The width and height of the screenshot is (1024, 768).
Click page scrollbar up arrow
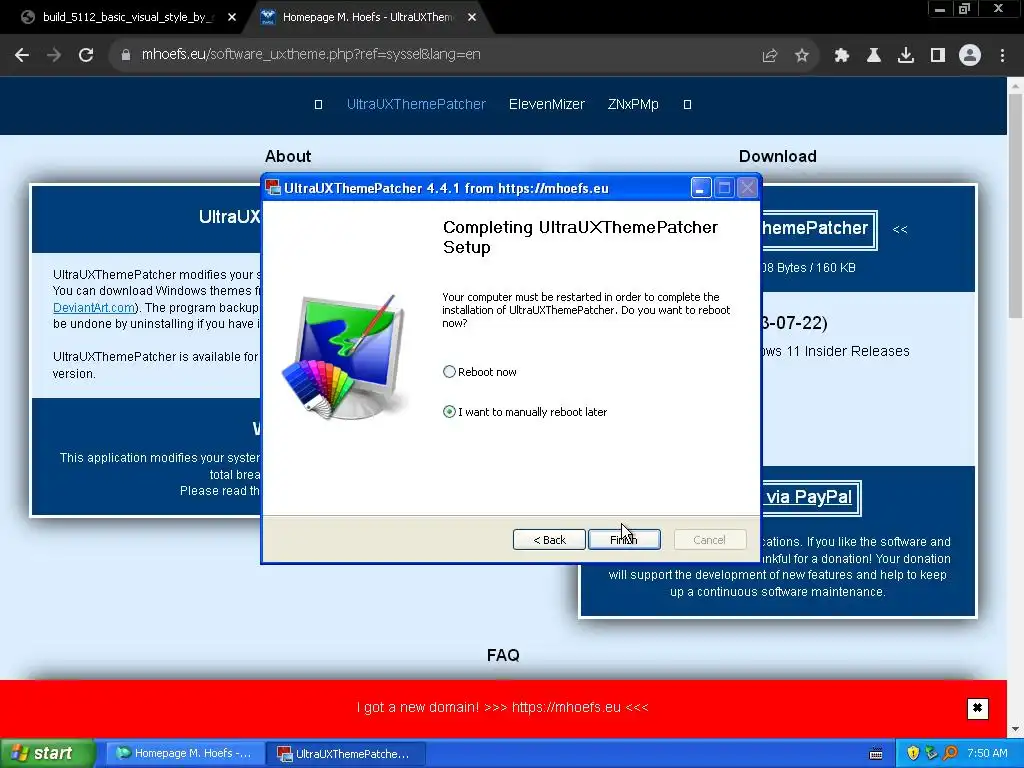click(1016, 85)
